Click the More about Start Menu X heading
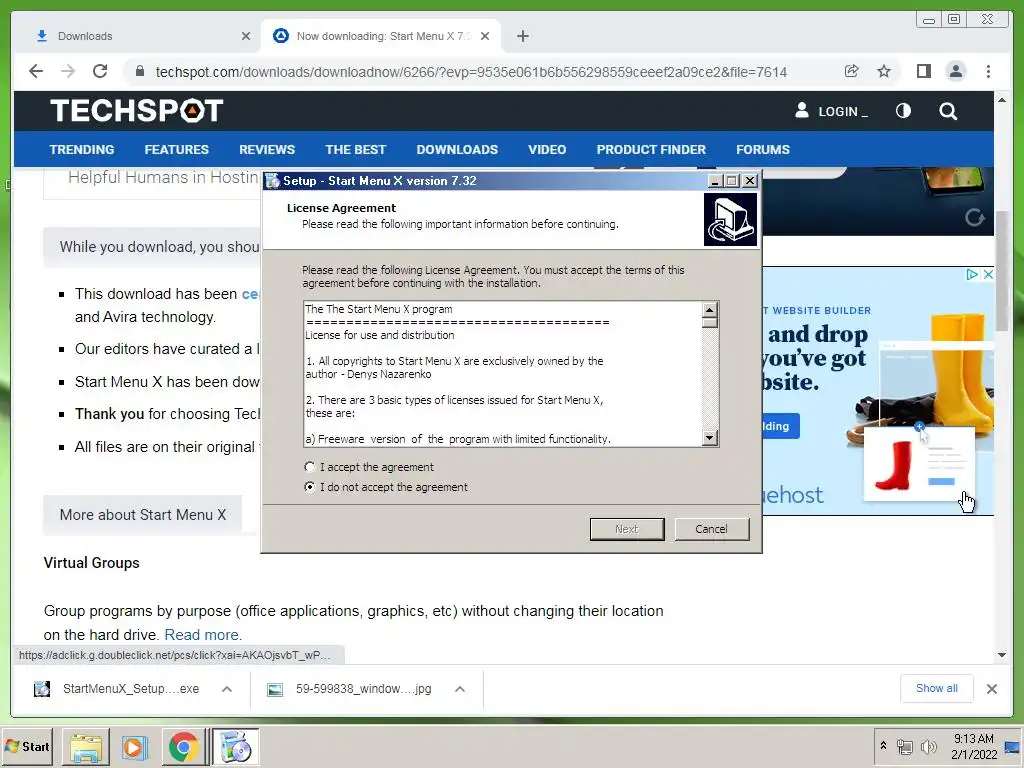The width and height of the screenshot is (1024, 768). click(x=142, y=515)
